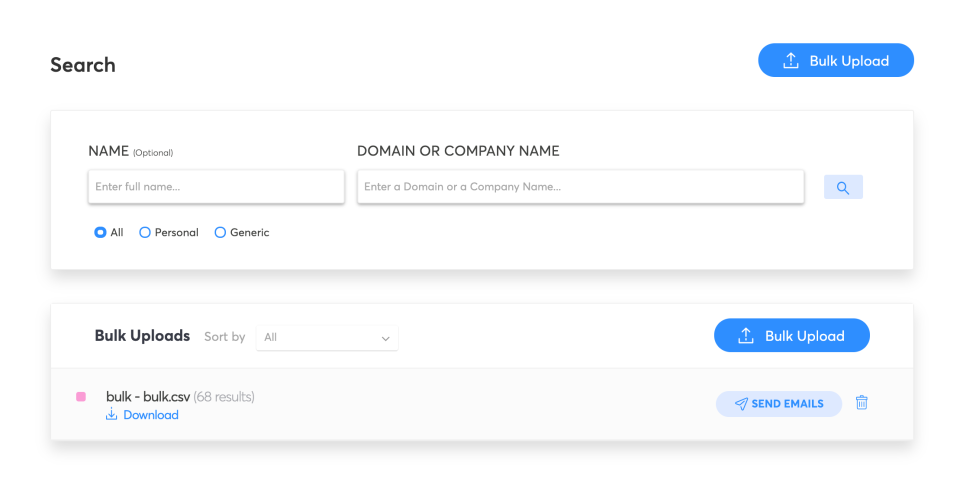Viewport: 960px width, 494px height.
Task: Focus the Domain or Company Name field
Action: tap(580, 187)
